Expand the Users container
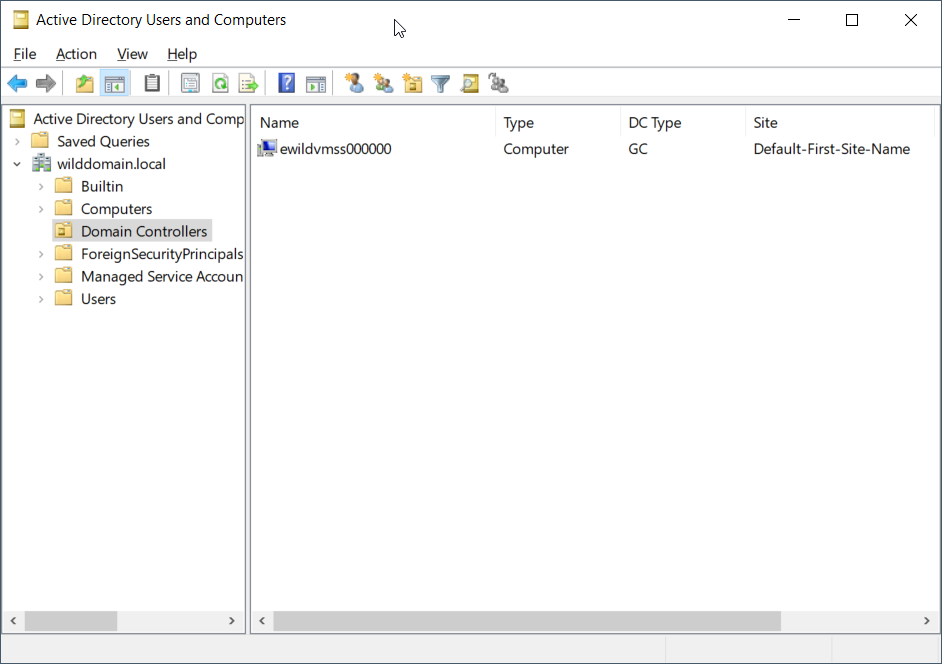This screenshot has height=664, width=942. point(41,299)
